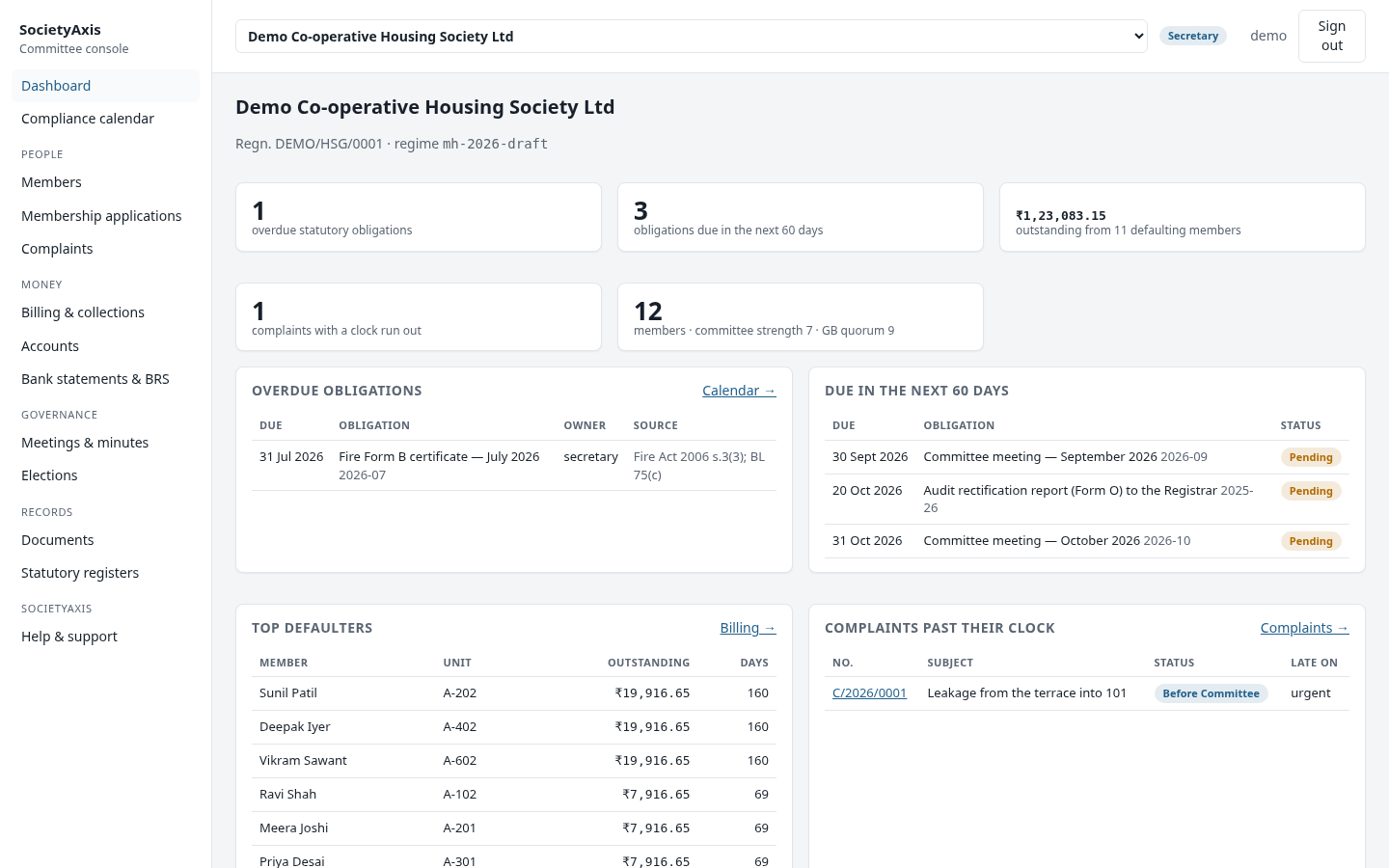Click unit A-202 cell
Viewport: 1389px width, 868px height.
pyautogui.click(x=460, y=693)
